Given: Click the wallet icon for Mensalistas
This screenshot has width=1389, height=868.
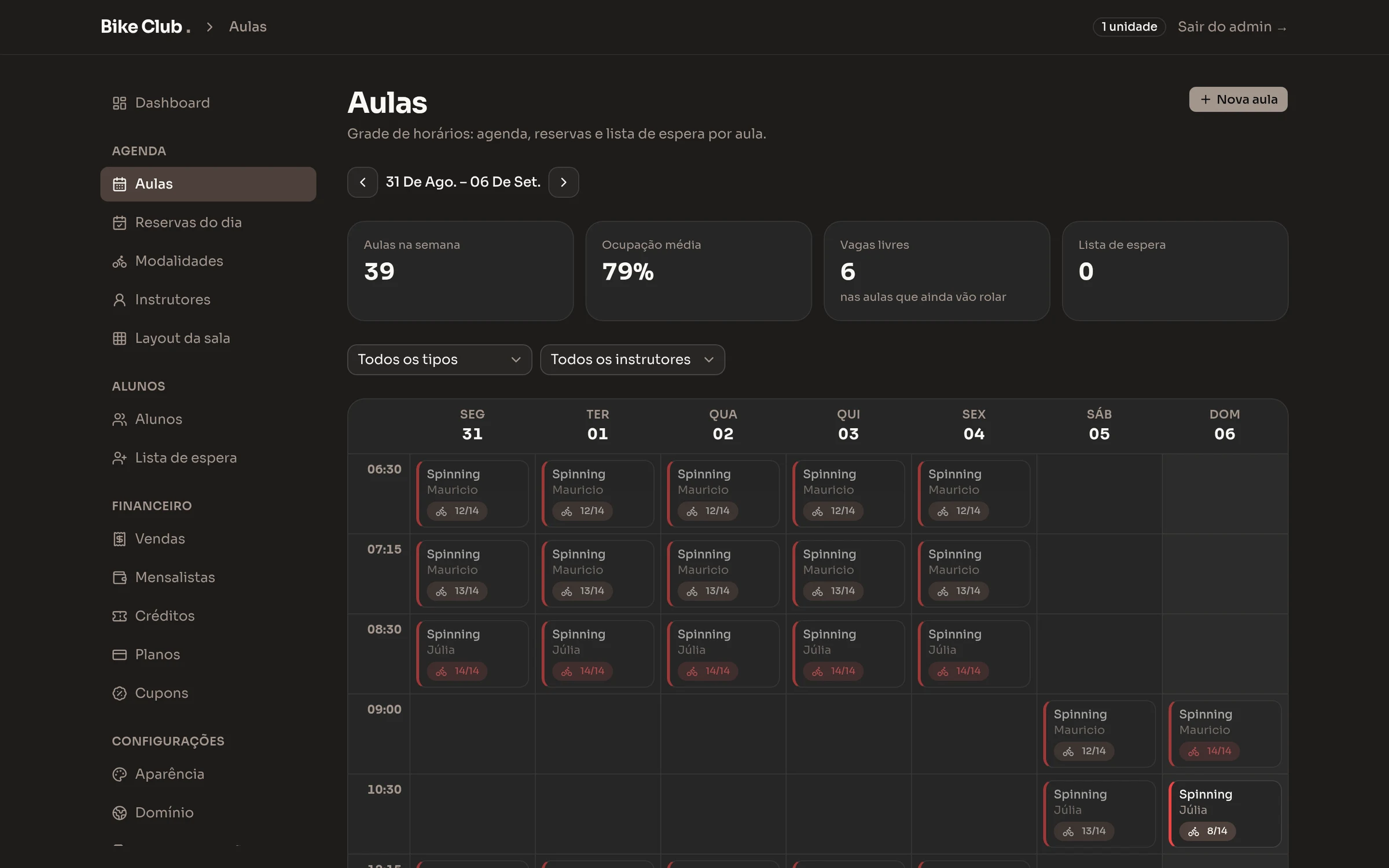Looking at the screenshot, I should click(x=119, y=578).
